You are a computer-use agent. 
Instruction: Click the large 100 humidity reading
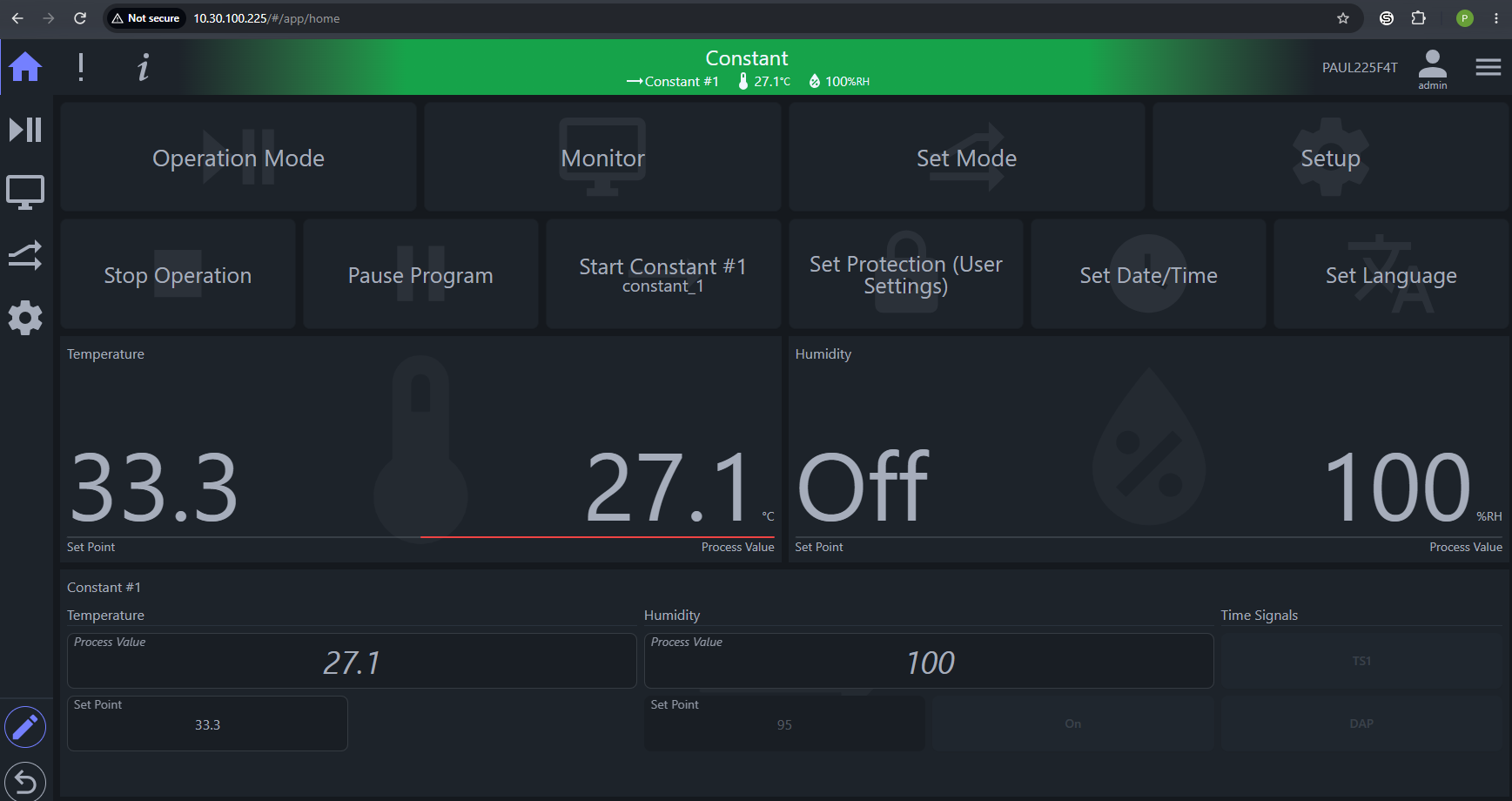pyautogui.click(x=1397, y=488)
